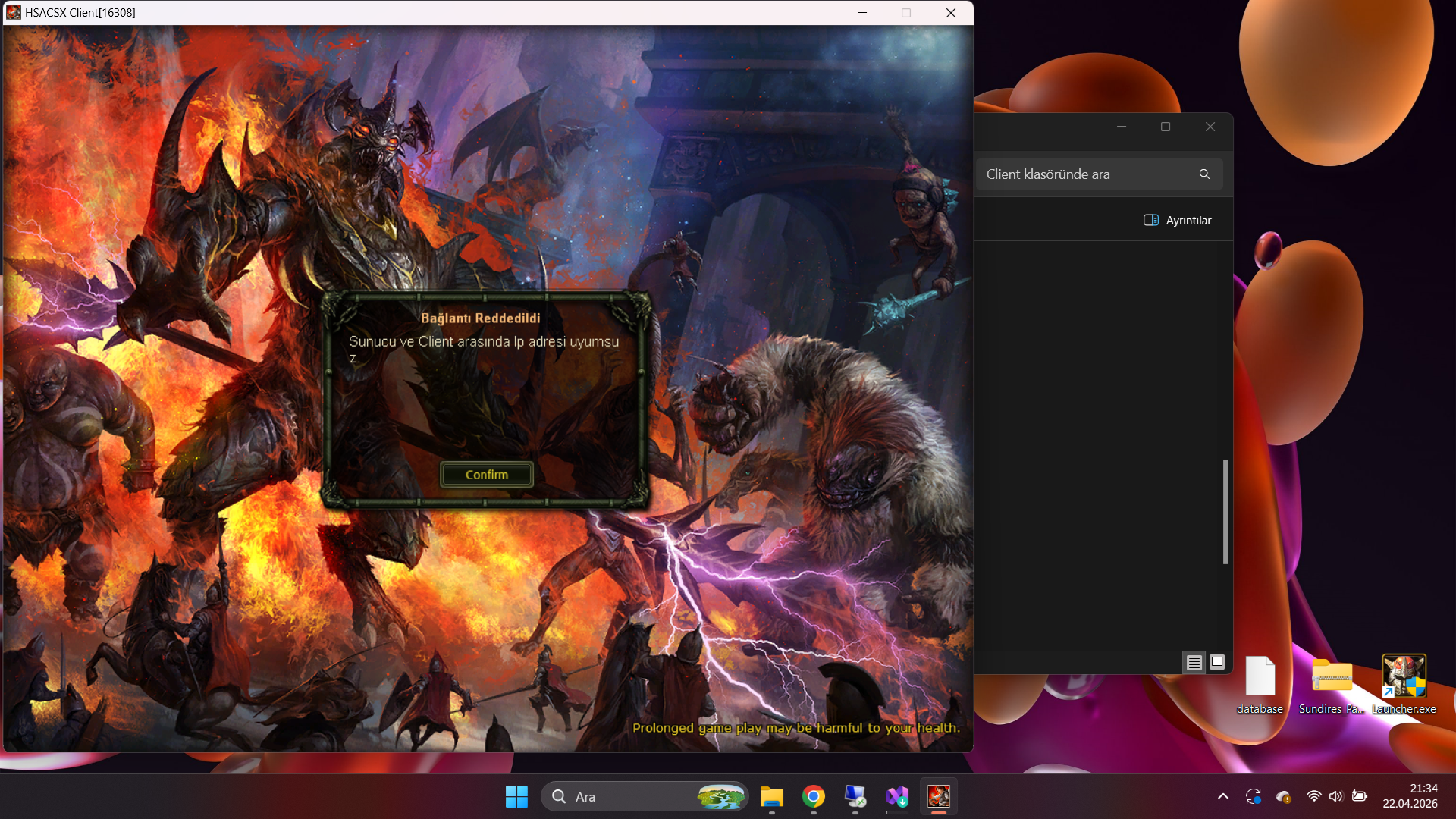Open the Wi-Fi network tray icon

pyautogui.click(x=1313, y=796)
